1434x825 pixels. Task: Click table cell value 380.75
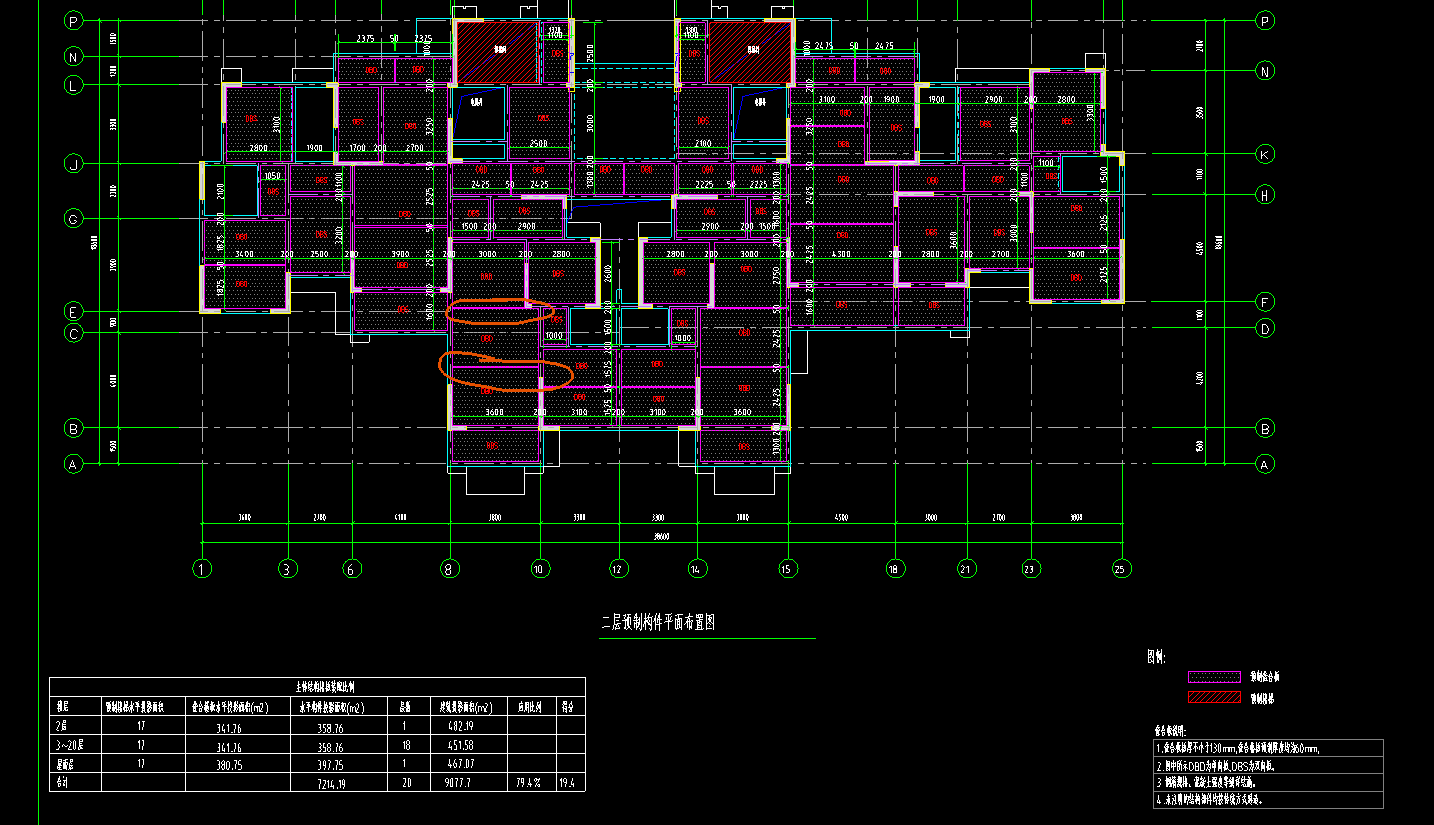pos(230,764)
